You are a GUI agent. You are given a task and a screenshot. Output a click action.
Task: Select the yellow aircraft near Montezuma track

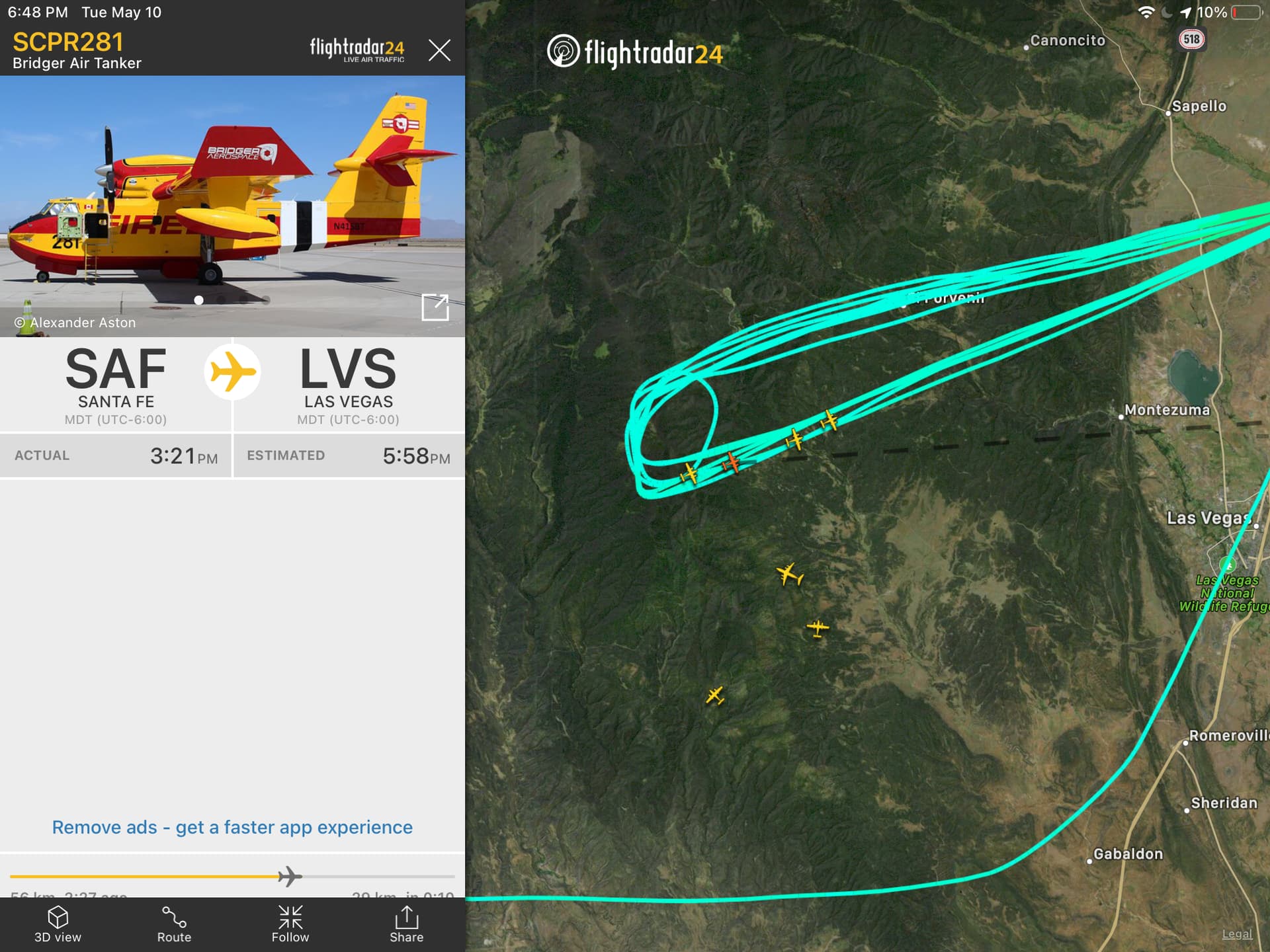829,420
